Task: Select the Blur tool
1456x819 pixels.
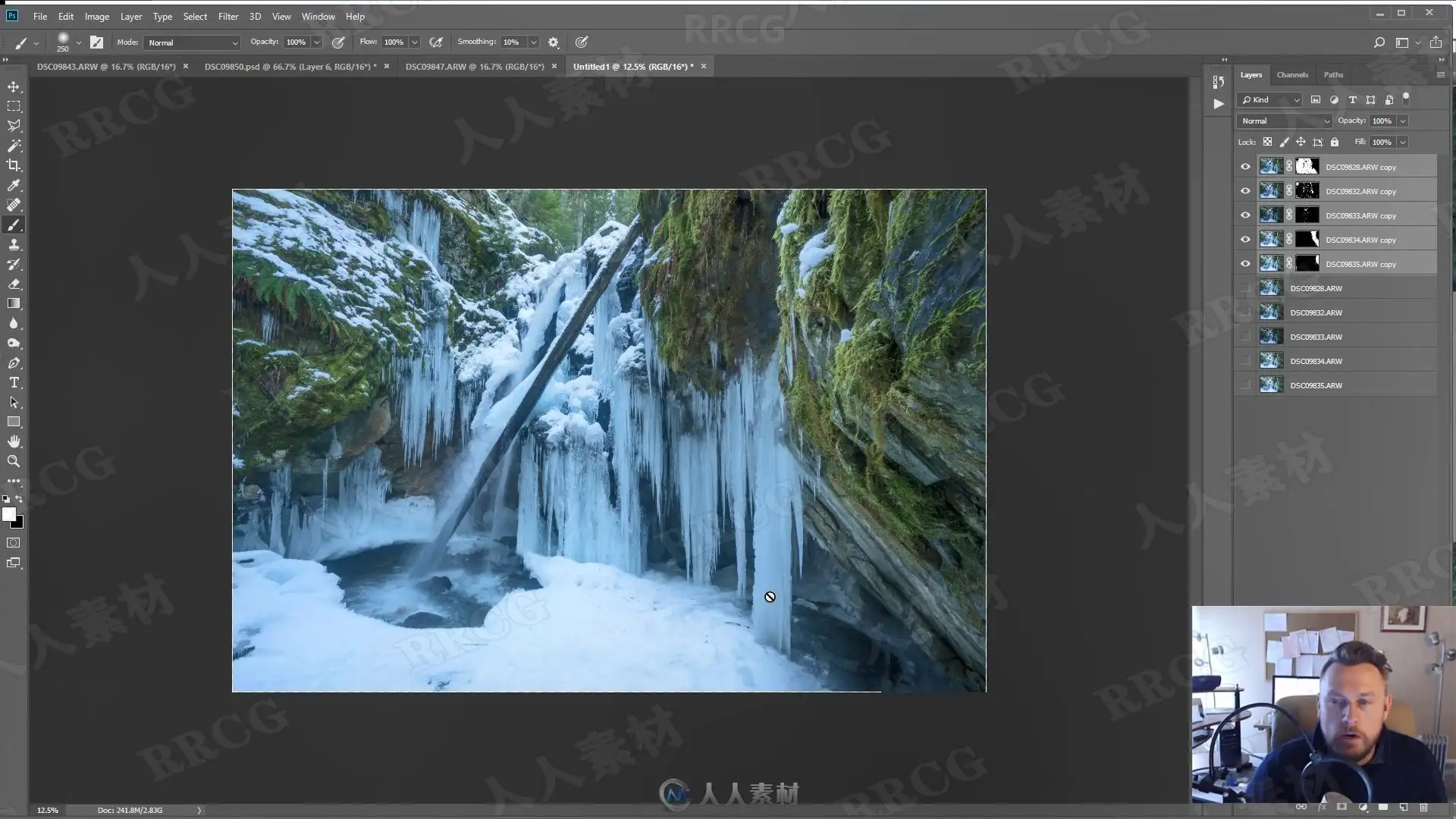Action: [14, 324]
